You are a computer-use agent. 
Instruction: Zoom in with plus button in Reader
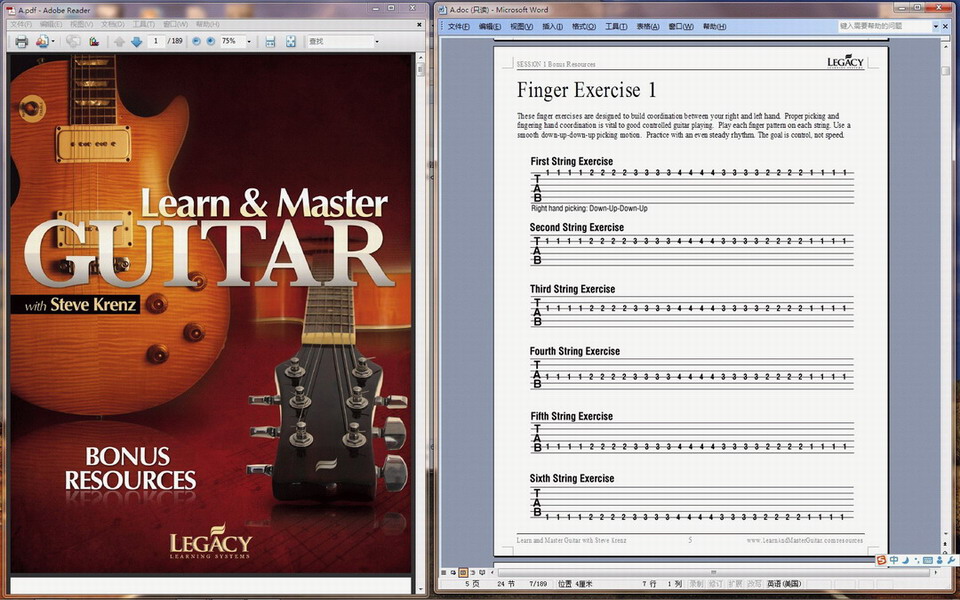tap(211, 41)
